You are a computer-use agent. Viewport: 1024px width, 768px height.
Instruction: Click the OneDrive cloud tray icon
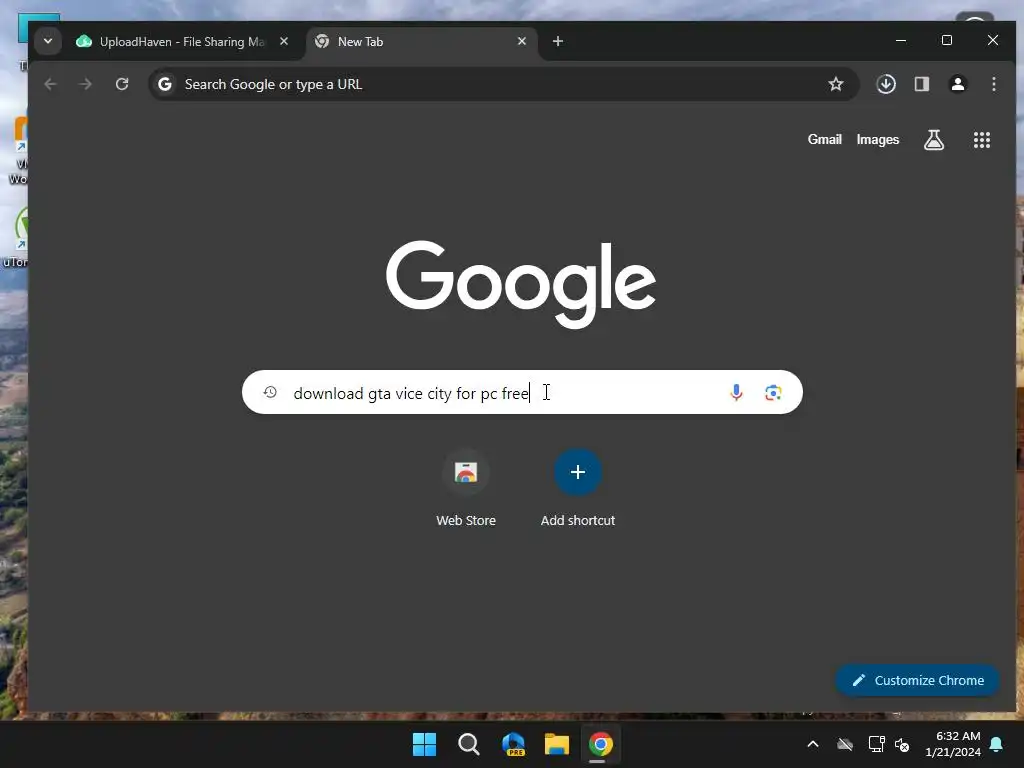[845, 744]
